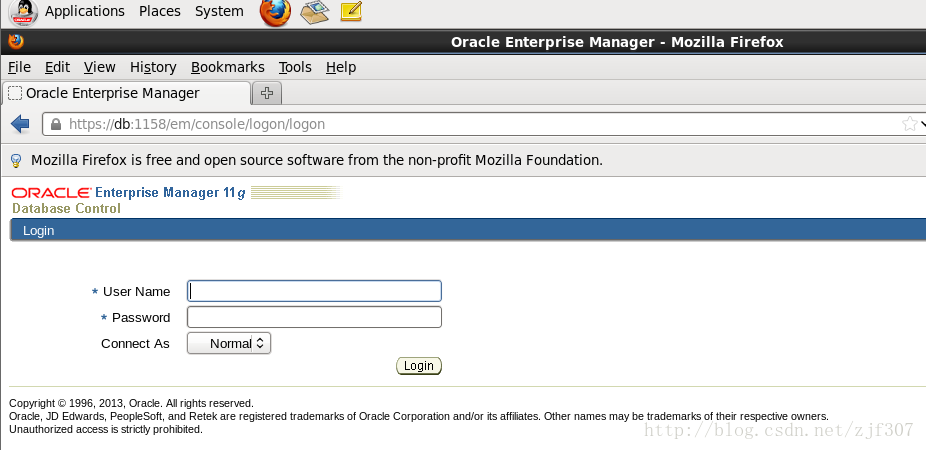Open the mail package icon in panel
926x450 pixels.
(x=314, y=12)
